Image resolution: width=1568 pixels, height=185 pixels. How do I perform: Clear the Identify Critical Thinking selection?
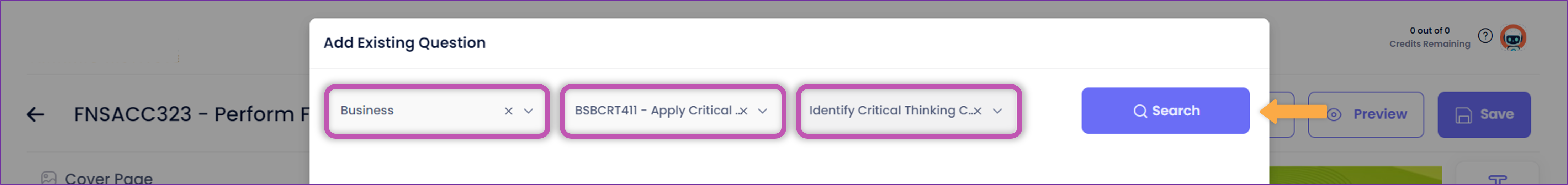[978, 111]
